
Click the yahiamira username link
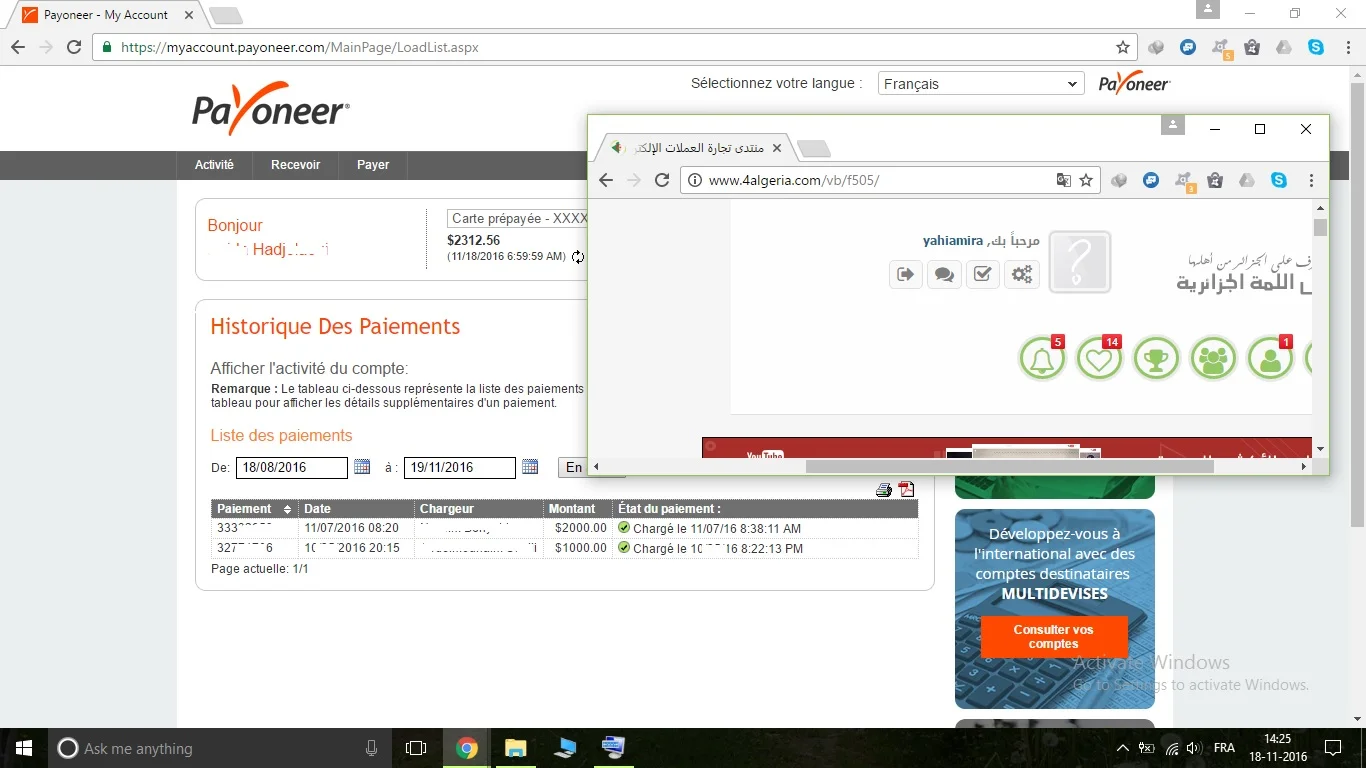(x=952, y=241)
